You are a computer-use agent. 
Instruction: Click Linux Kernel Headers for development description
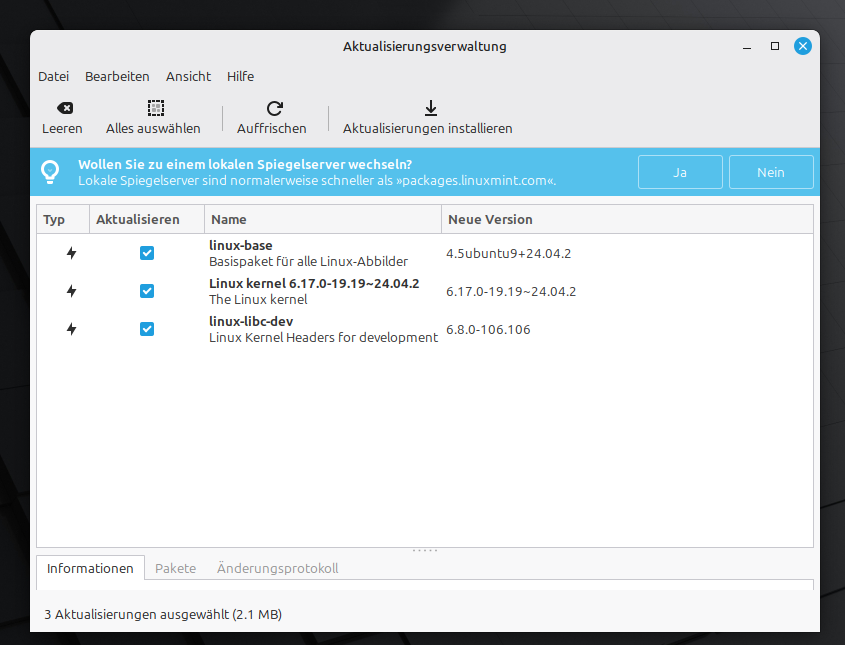(323, 337)
